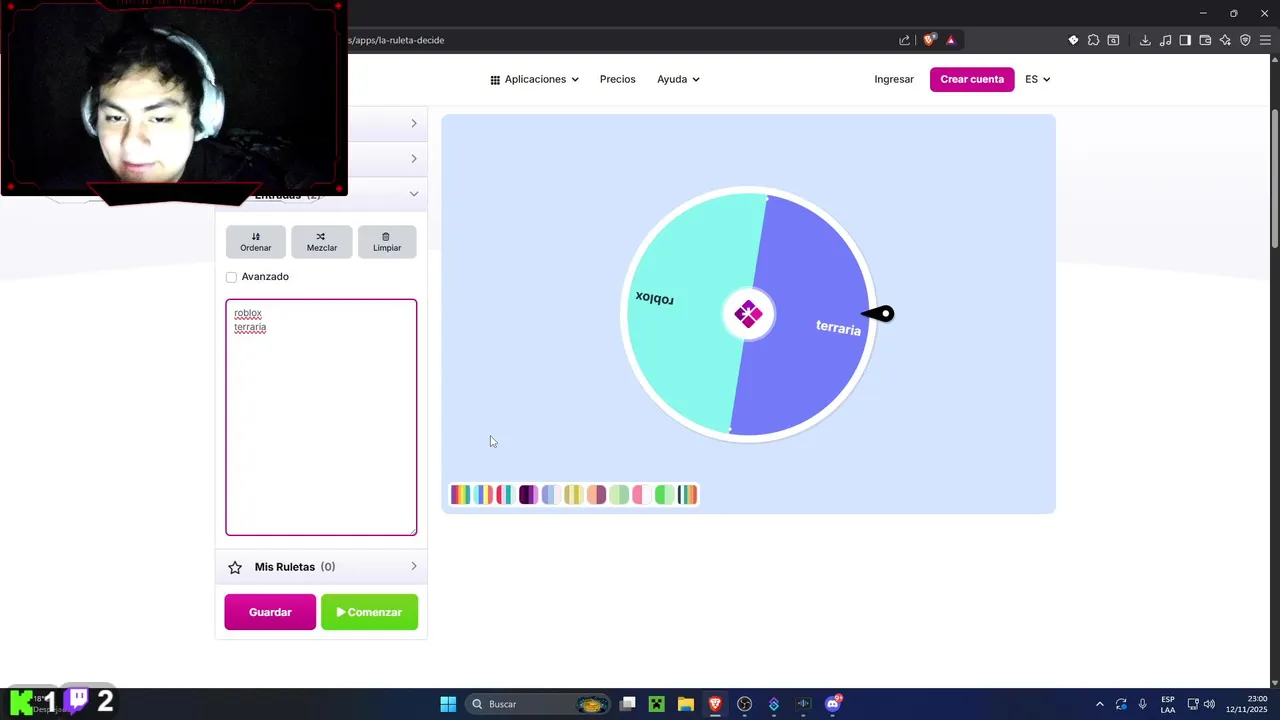Click the Crear cuenta button
Screen dimensions: 1280x720
(972, 79)
